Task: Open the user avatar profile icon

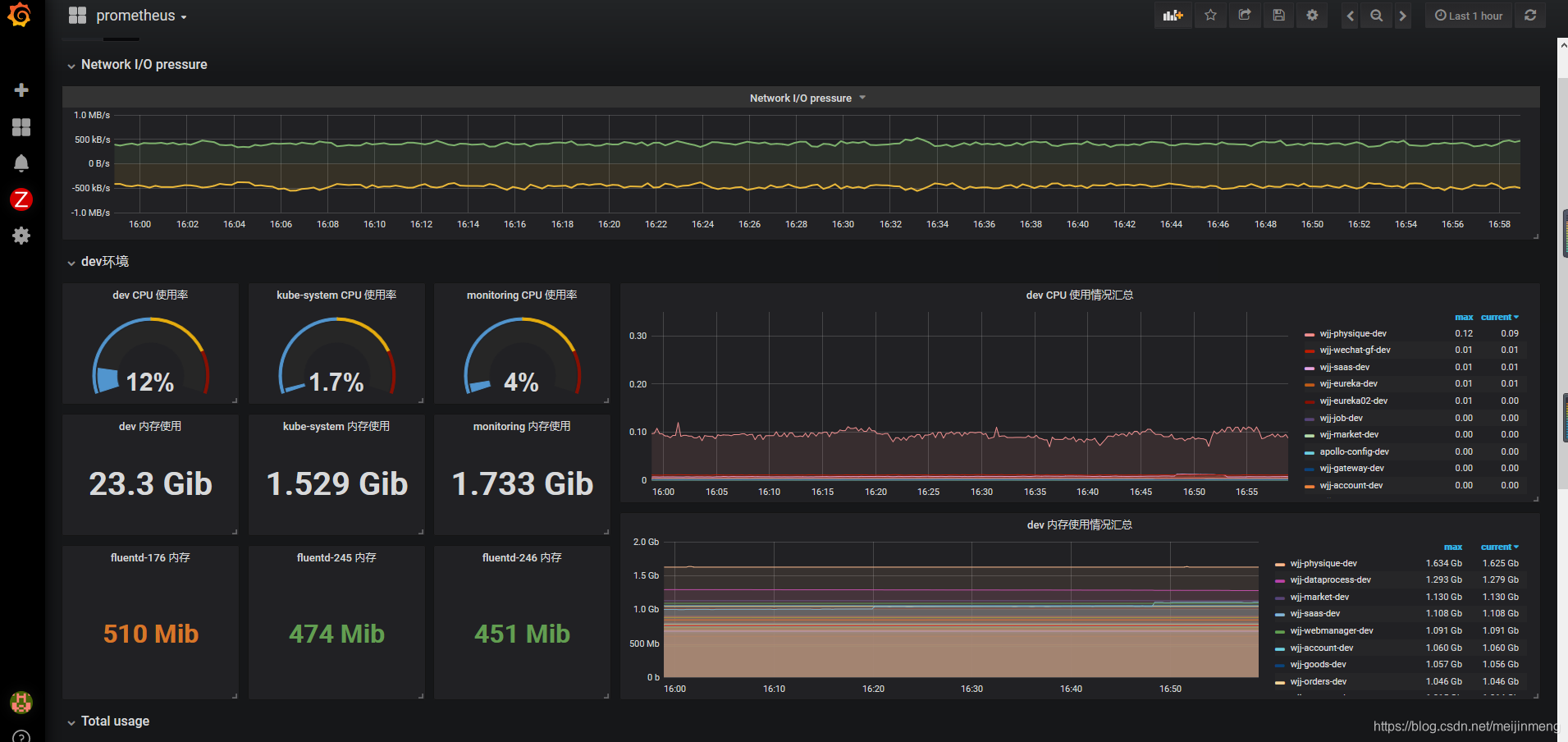Action: pyautogui.click(x=21, y=702)
